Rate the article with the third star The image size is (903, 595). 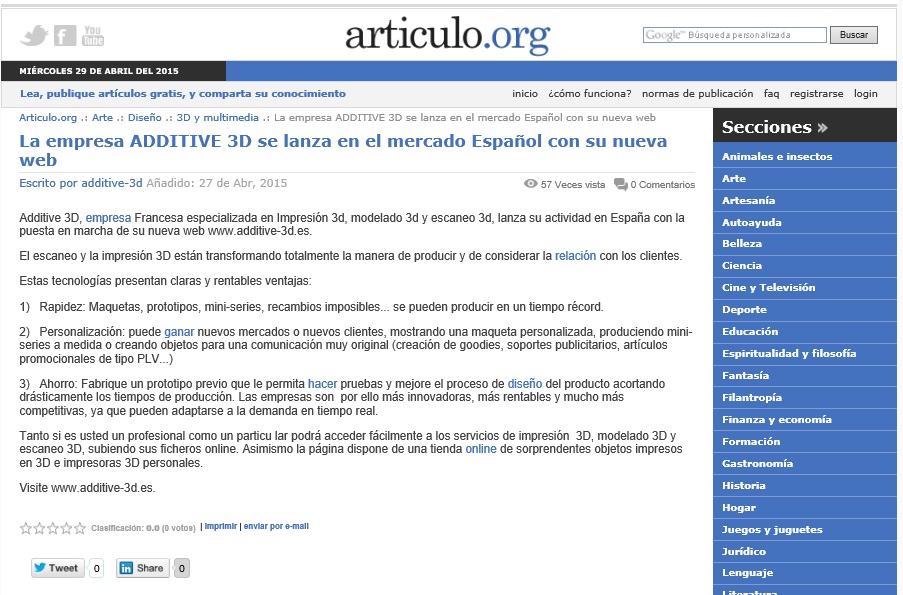53,528
